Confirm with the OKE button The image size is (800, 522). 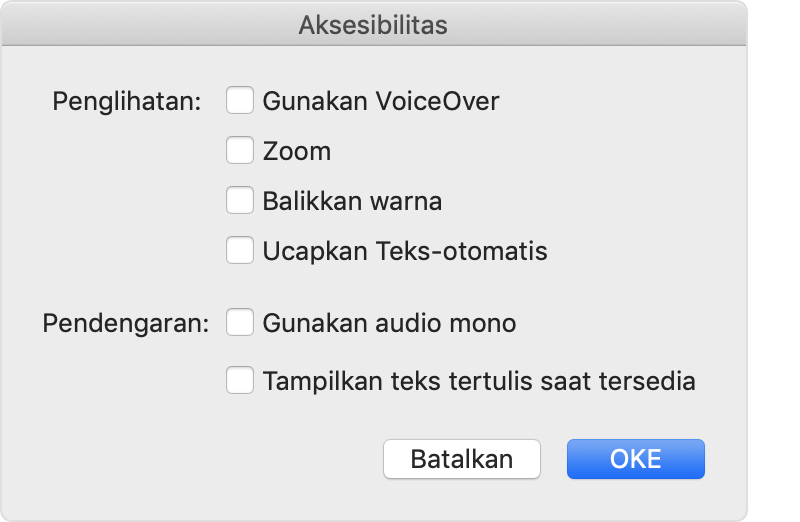[x=635, y=459]
